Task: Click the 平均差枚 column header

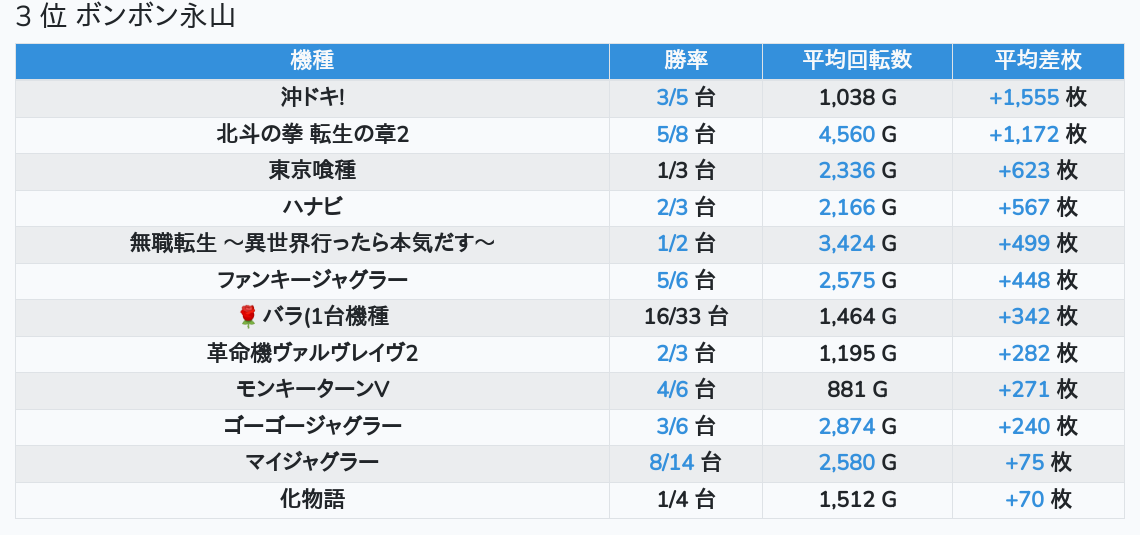Action: tap(1038, 60)
